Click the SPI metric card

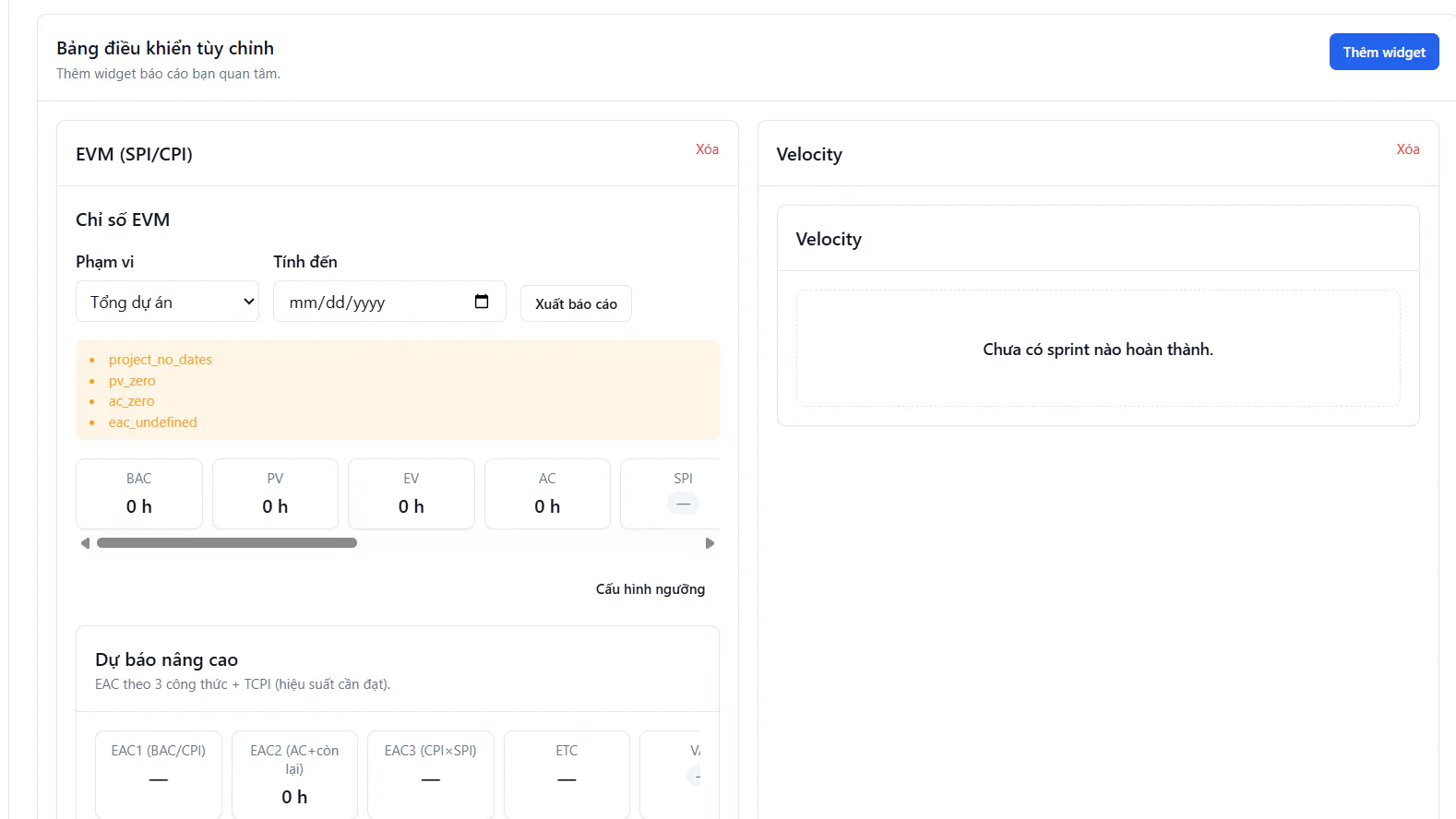[x=671, y=493]
